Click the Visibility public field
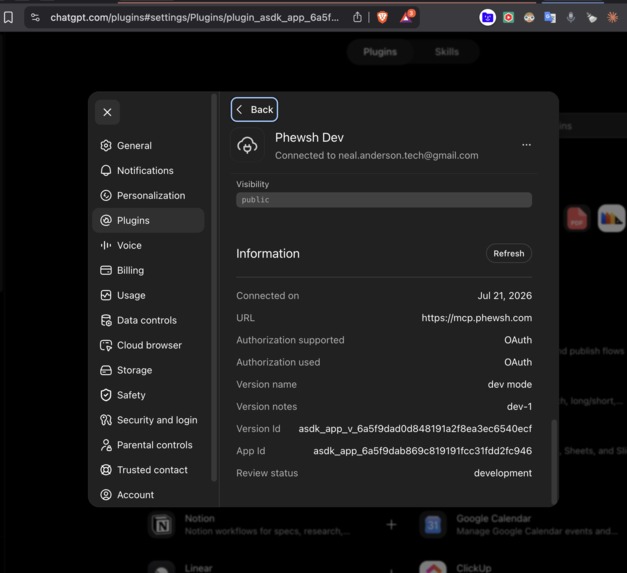This screenshot has width=627, height=573. click(384, 200)
